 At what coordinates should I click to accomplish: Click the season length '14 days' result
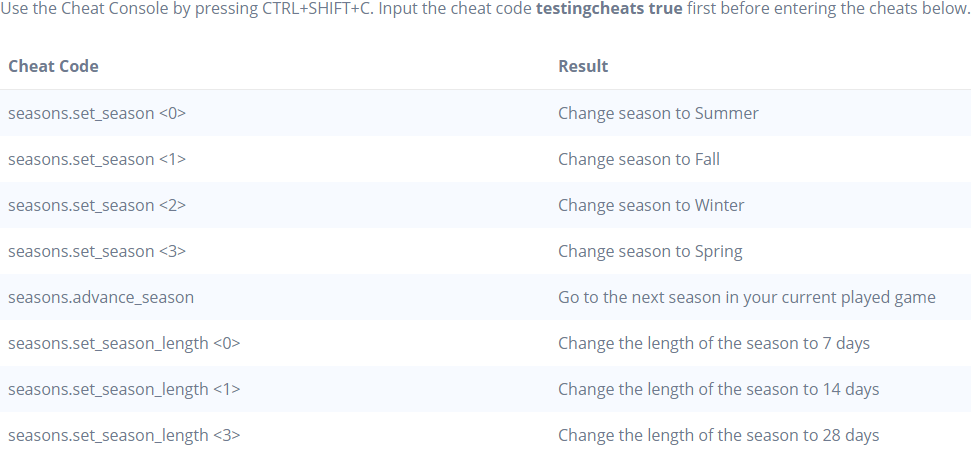718,389
